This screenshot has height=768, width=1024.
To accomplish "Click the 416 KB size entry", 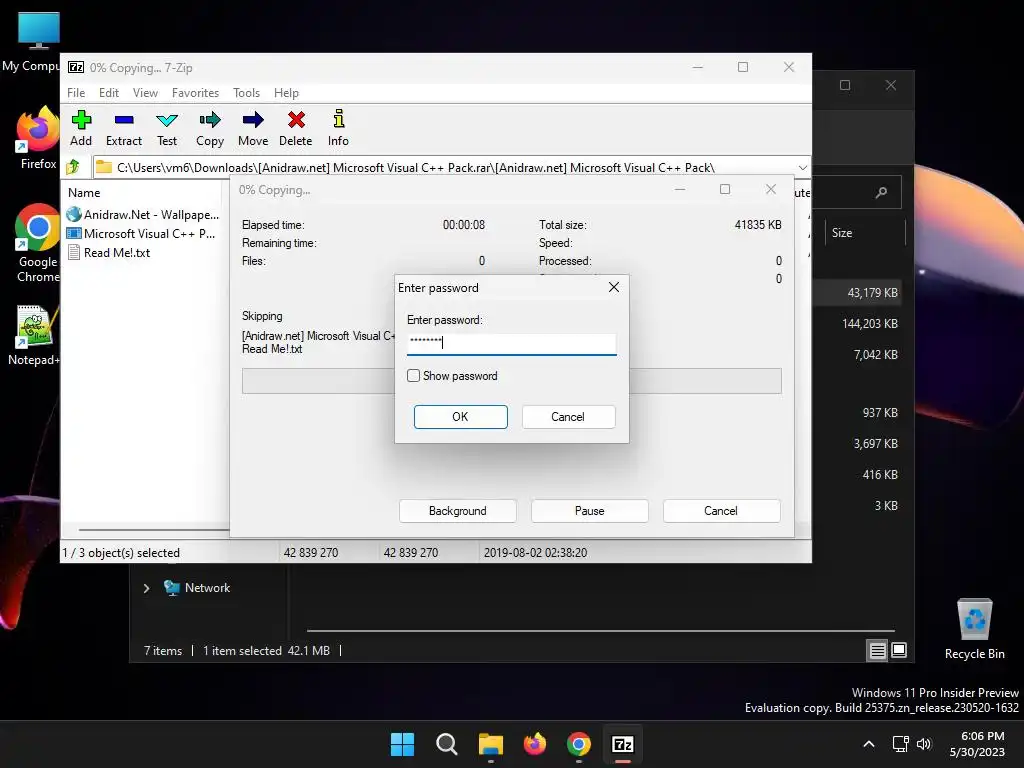I will tap(880, 475).
